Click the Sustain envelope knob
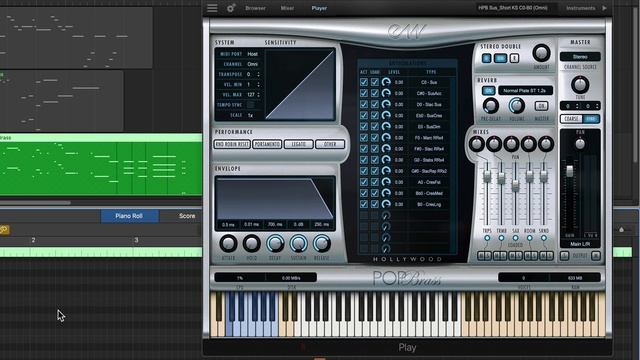Screen dimensions: 640x360 tap(298, 243)
